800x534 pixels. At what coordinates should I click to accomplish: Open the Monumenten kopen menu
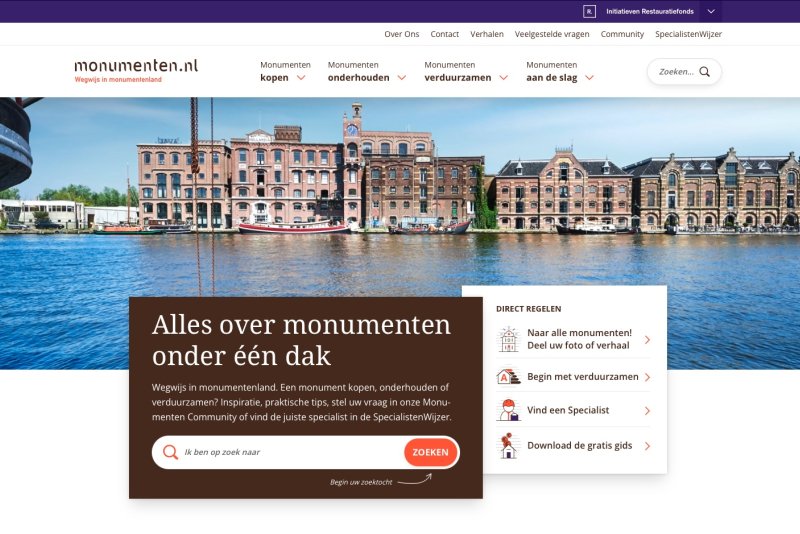coord(285,71)
